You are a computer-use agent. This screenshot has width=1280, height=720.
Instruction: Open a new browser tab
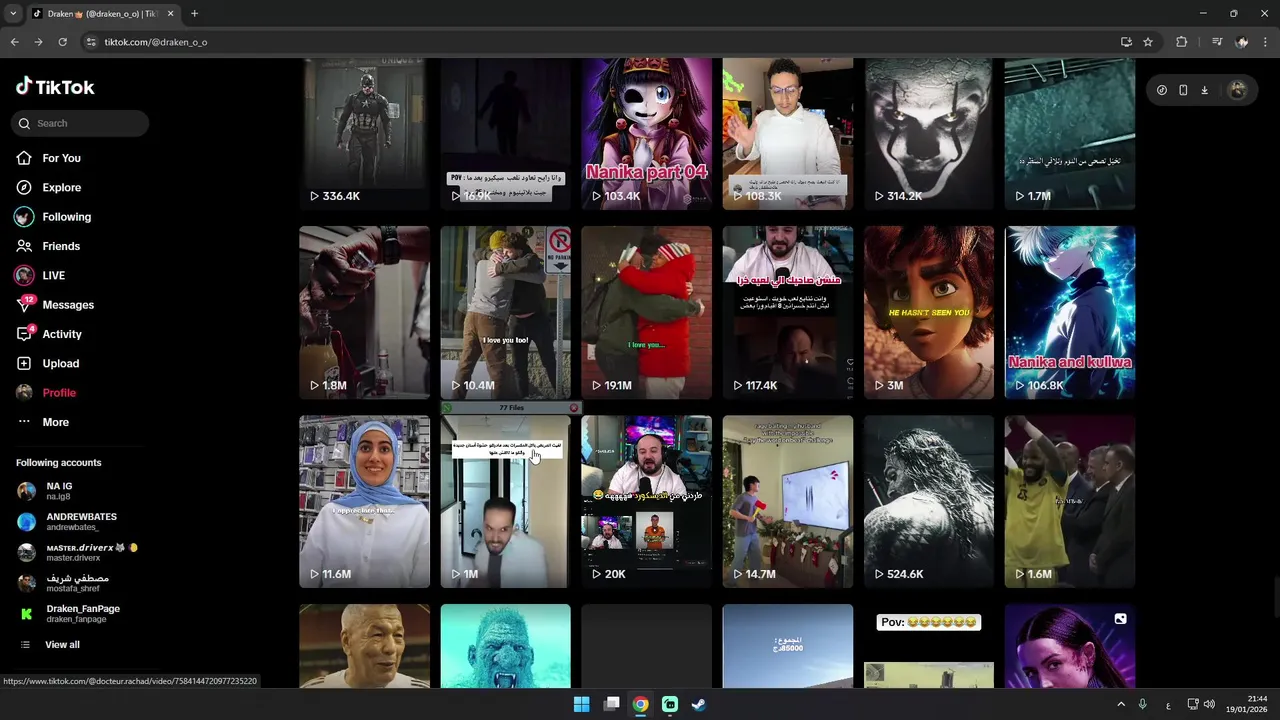coord(194,14)
